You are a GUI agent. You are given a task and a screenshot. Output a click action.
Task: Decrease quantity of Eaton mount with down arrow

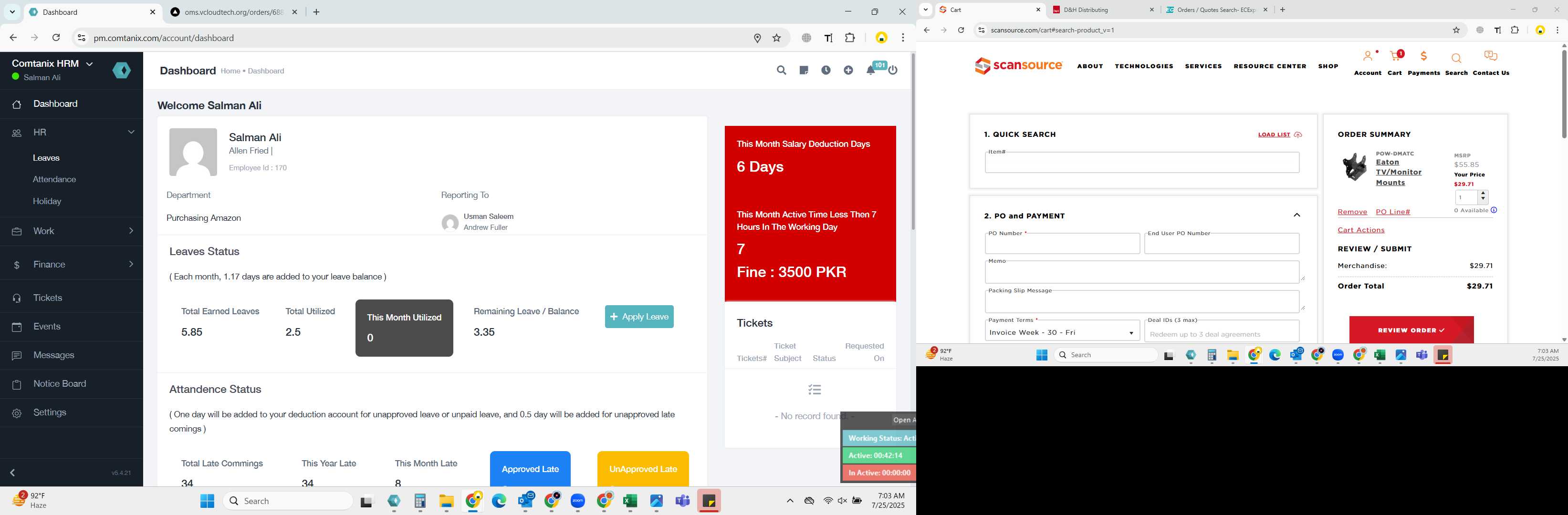[x=1484, y=200]
